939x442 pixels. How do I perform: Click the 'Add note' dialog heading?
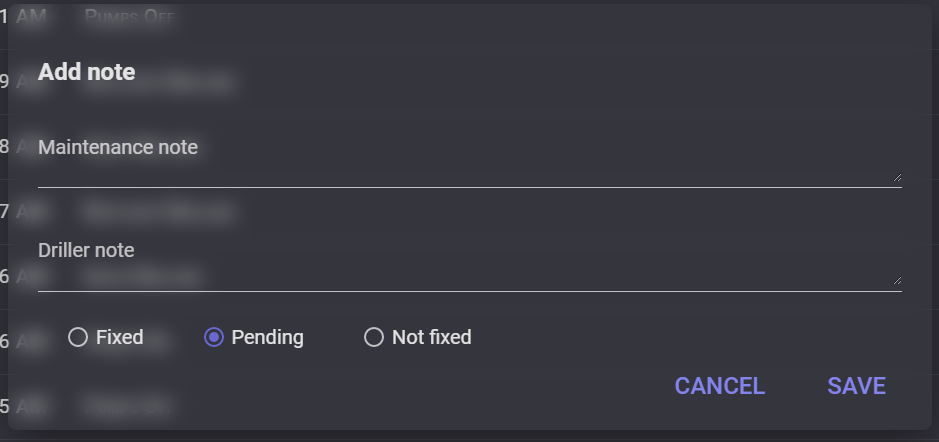click(87, 72)
